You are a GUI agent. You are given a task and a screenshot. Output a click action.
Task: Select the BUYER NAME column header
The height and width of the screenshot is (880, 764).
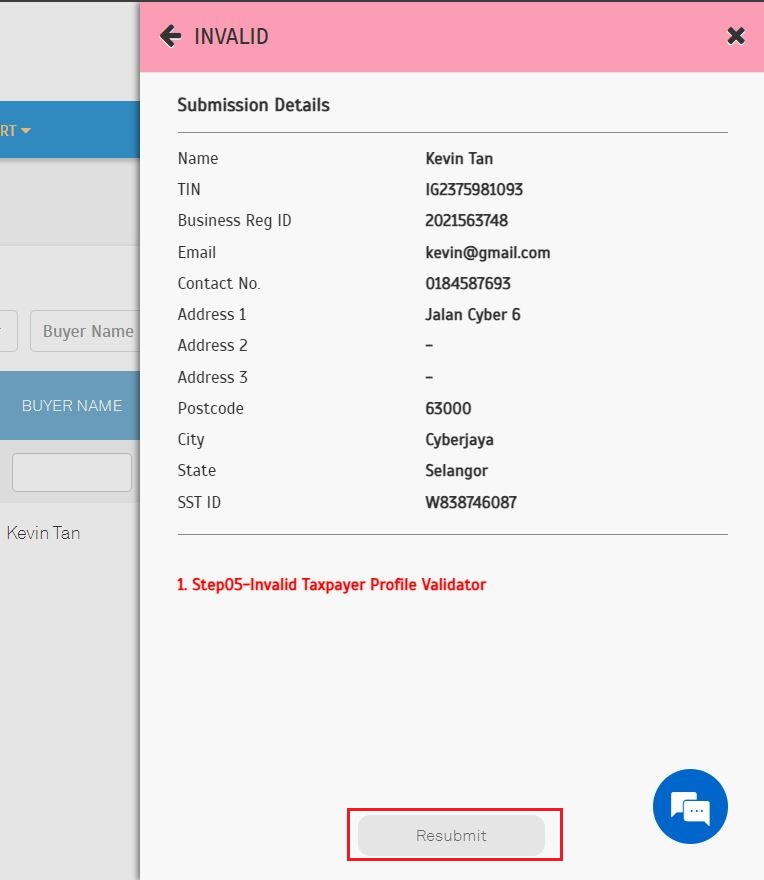(x=72, y=406)
